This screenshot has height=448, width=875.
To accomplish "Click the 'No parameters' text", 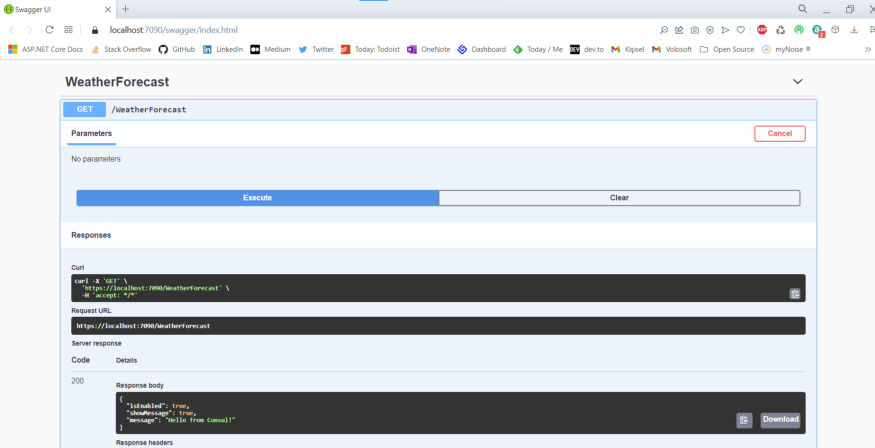I will coord(96,160).
